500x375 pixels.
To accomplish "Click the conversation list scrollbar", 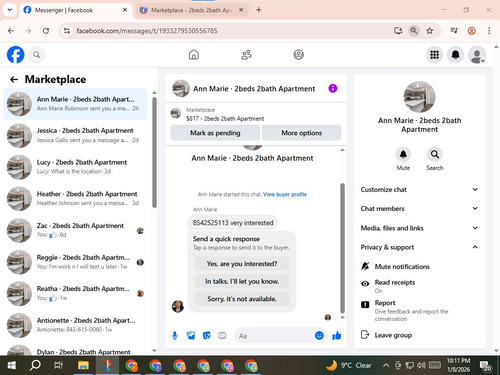I will click(x=154, y=152).
